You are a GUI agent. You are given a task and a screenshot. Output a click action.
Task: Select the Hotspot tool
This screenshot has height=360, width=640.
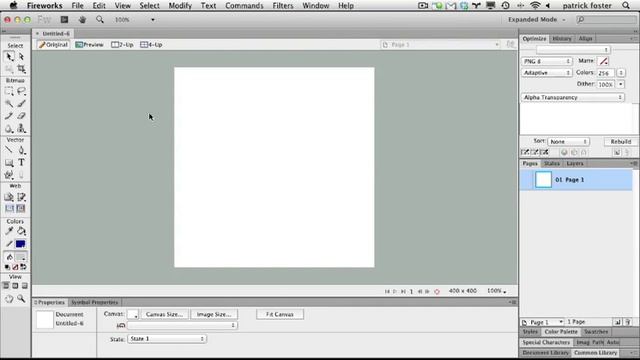pos(9,197)
